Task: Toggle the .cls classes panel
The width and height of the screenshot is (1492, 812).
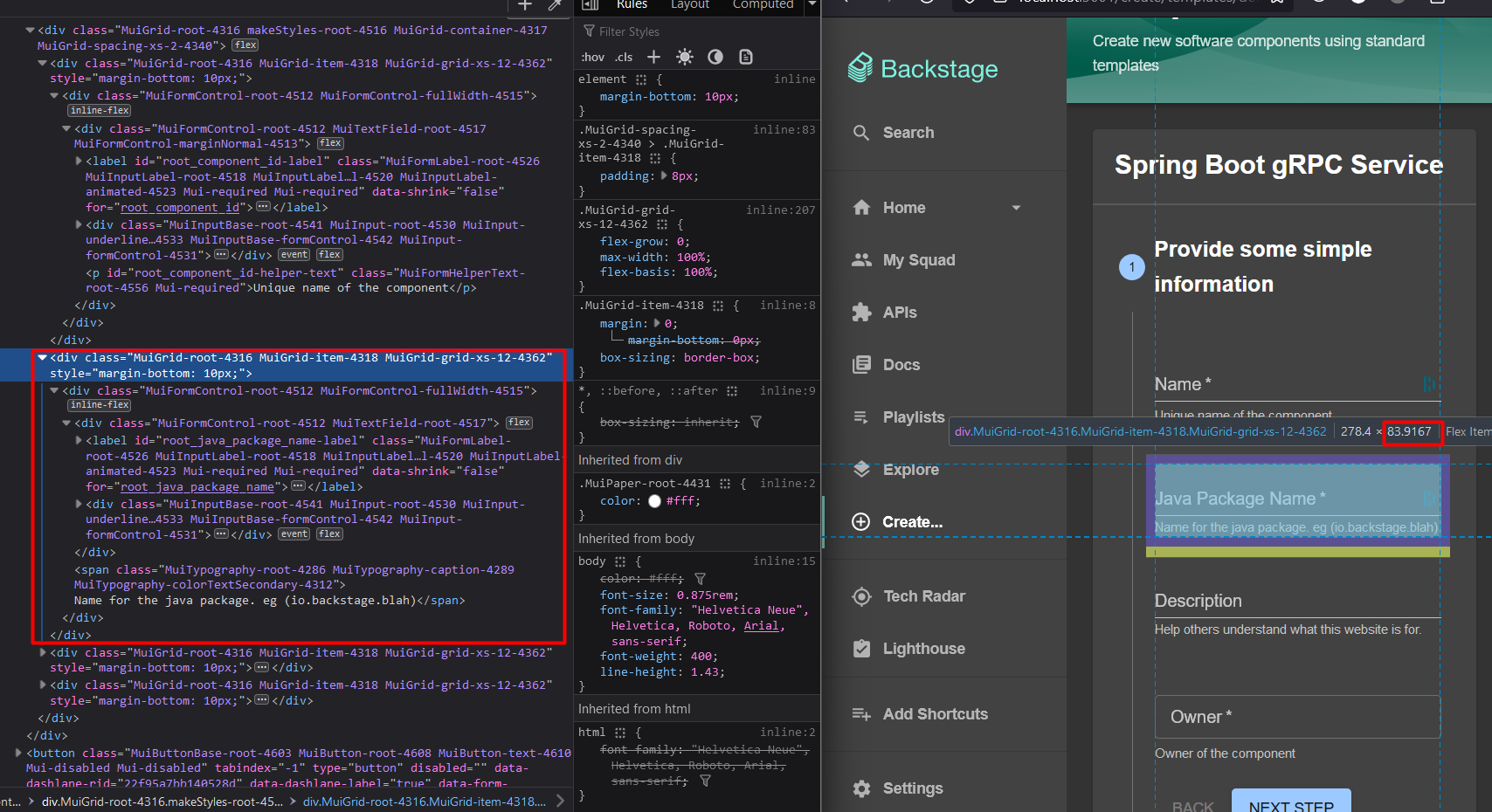Action: pos(624,57)
